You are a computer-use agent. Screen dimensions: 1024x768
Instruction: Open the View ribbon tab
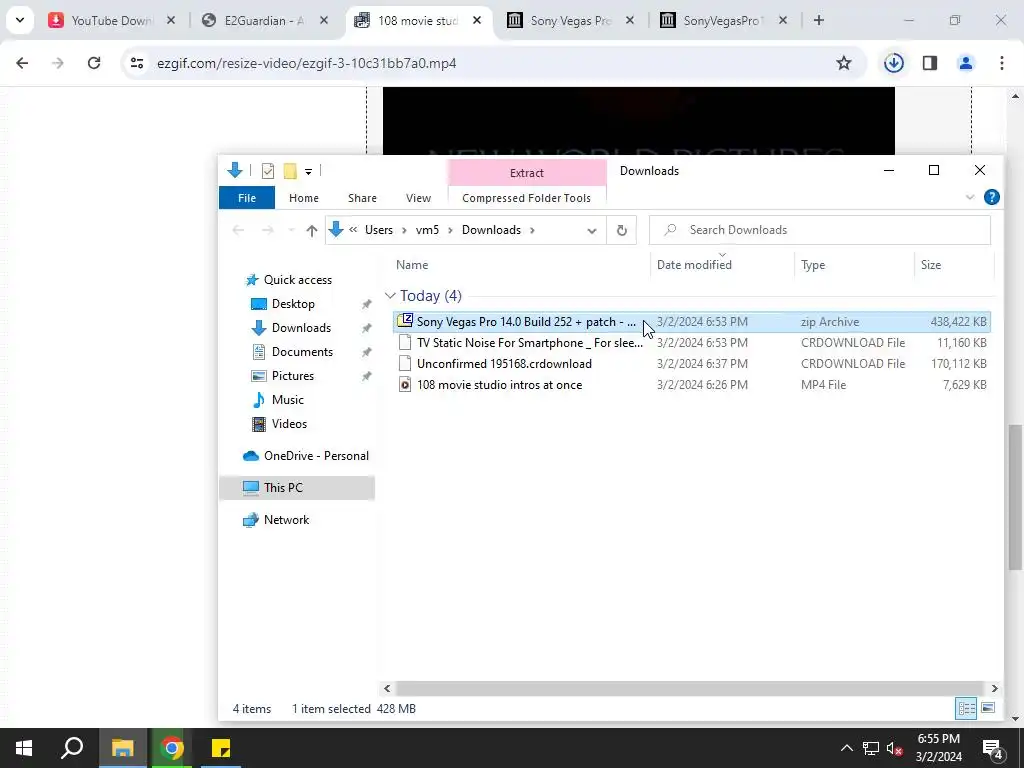418,198
